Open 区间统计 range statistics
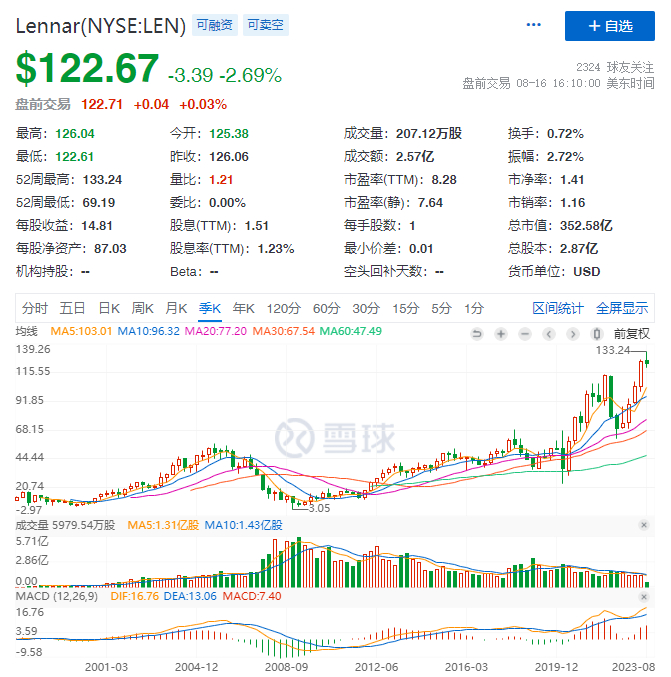 (x=558, y=308)
